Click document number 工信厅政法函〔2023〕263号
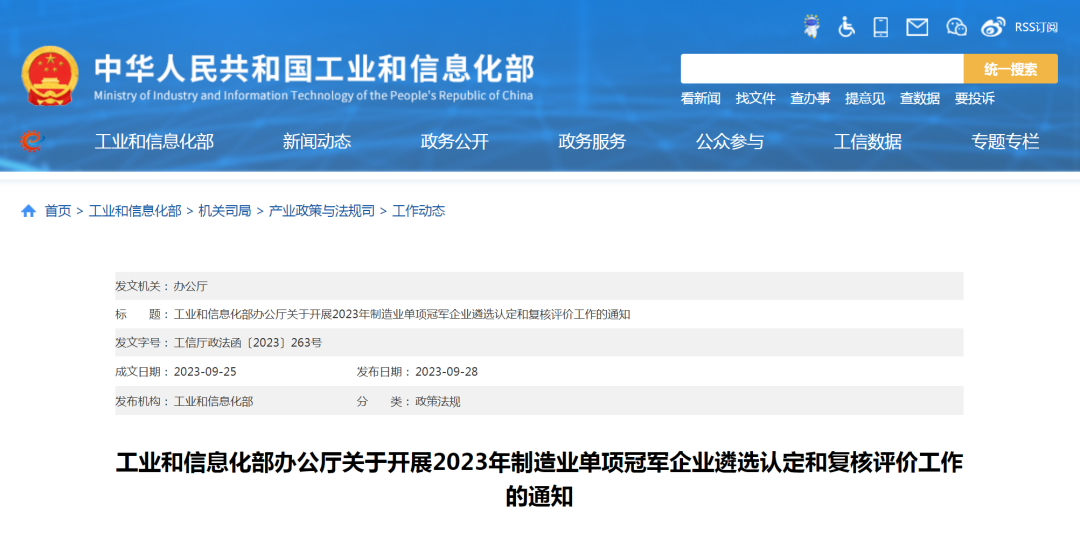 pyautogui.click(x=248, y=343)
